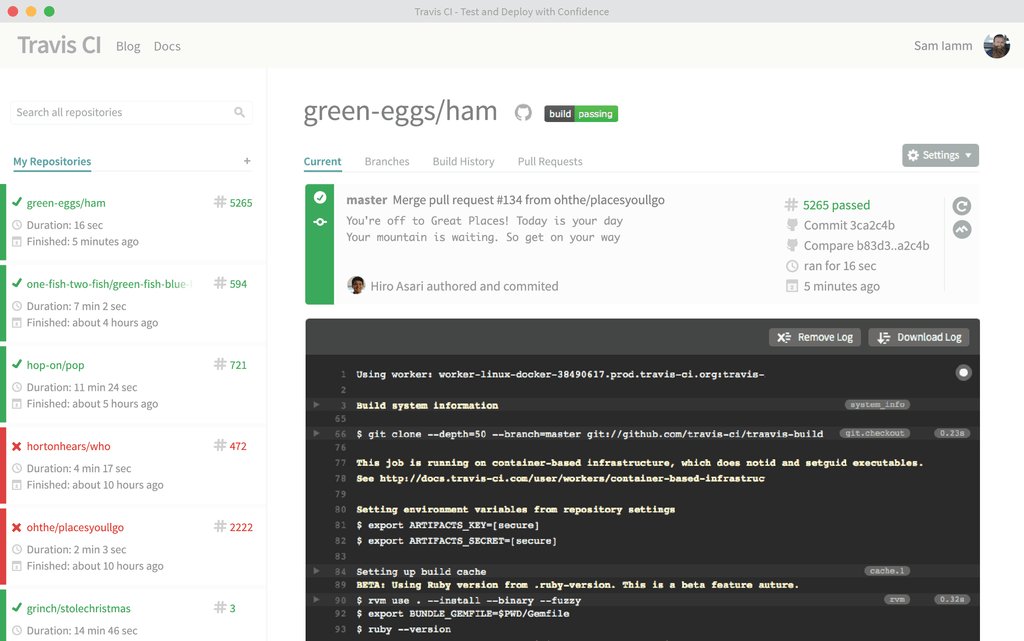Add a repository with the plus icon

pyautogui.click(x=247, y=161)
